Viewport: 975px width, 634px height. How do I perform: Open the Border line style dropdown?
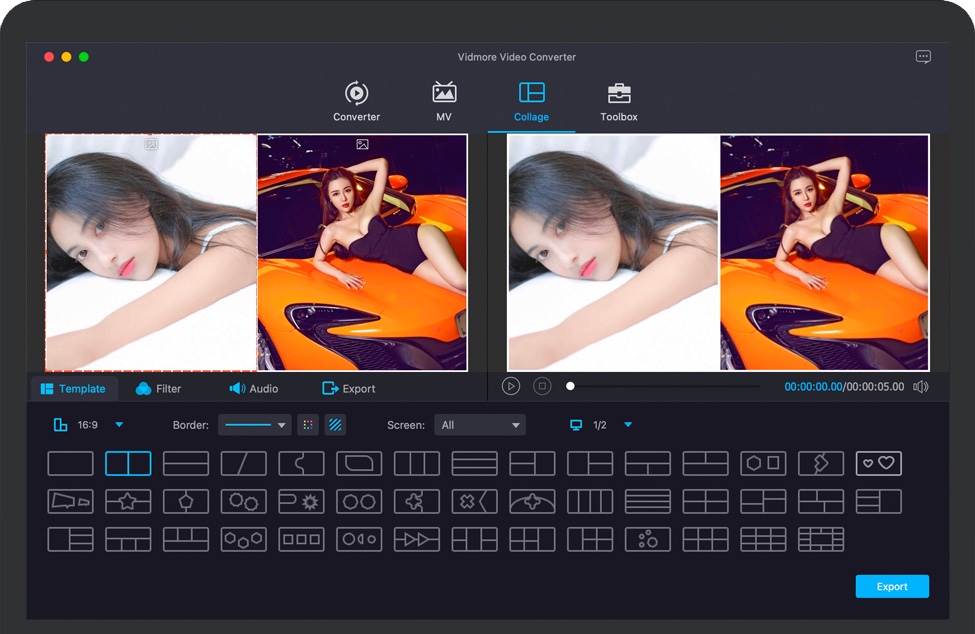(254, 425)
